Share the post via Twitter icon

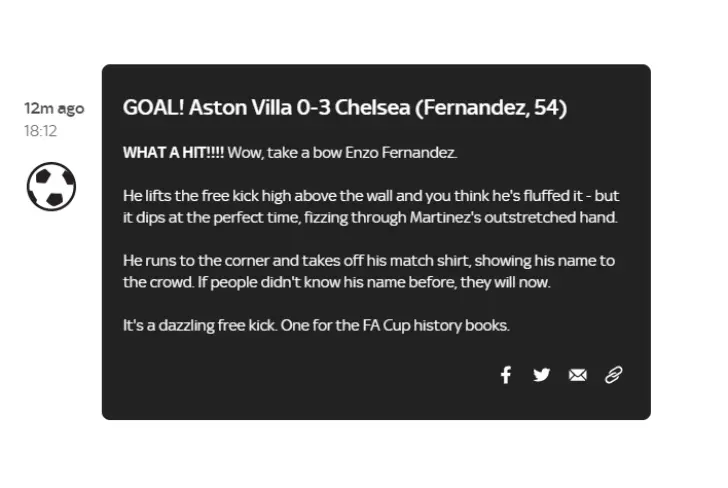click(x=541, y=375)
